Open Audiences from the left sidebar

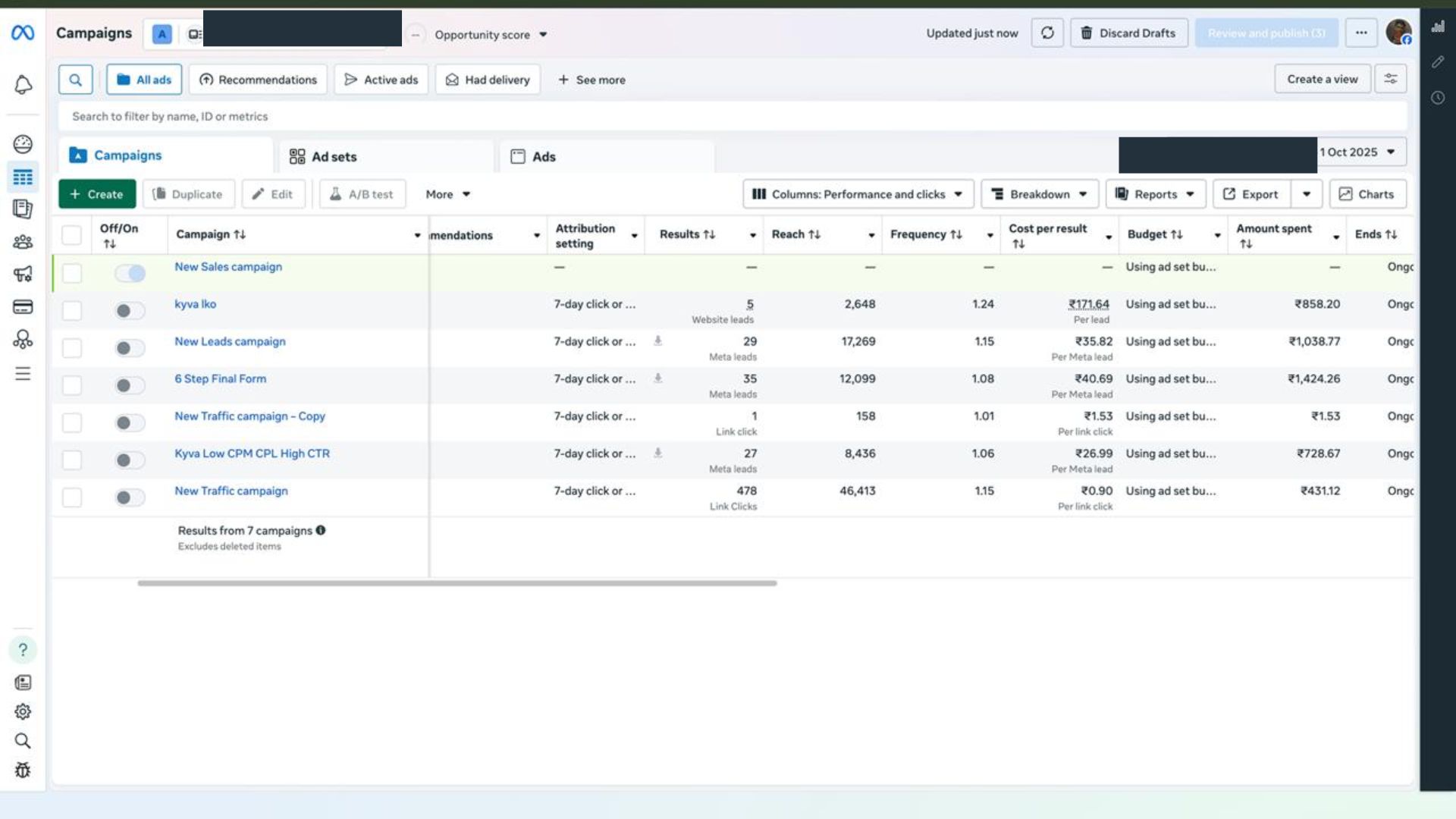pyautogui.click(x=23, y=241)
